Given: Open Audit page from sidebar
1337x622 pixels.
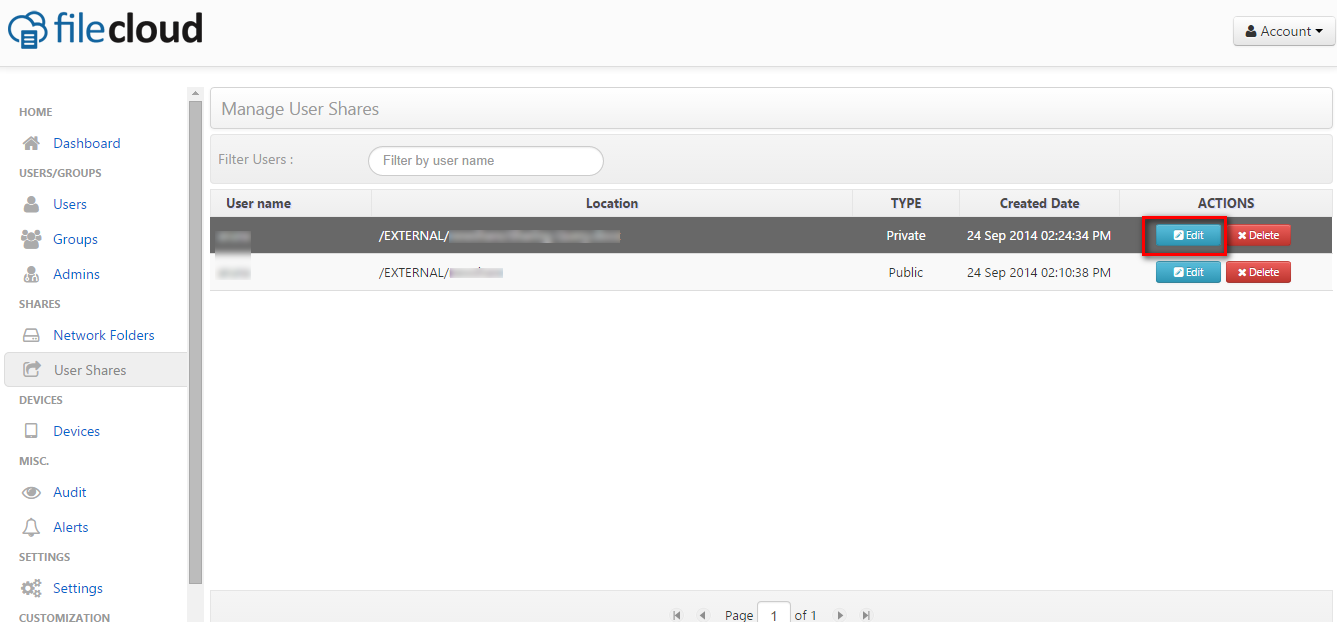Looking at the screenshot, I should (x=70, y=492).
